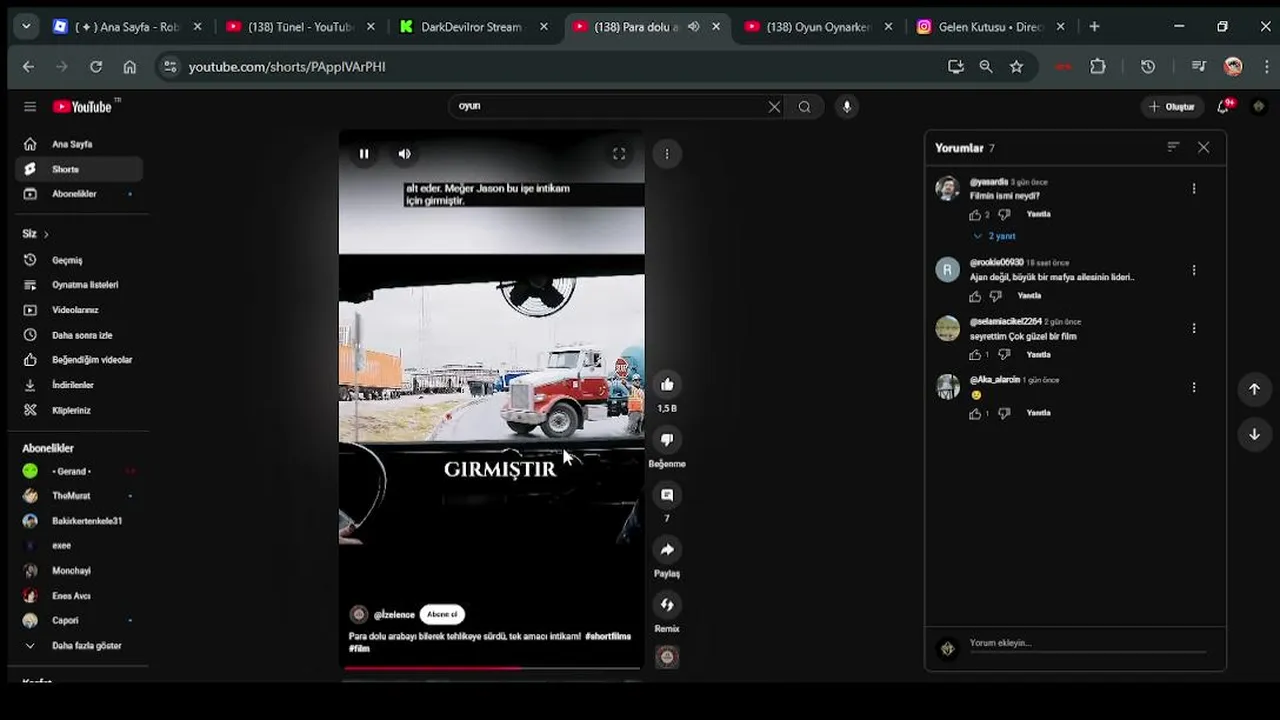
Task: Open a new browser tab
Action: 1094,27
